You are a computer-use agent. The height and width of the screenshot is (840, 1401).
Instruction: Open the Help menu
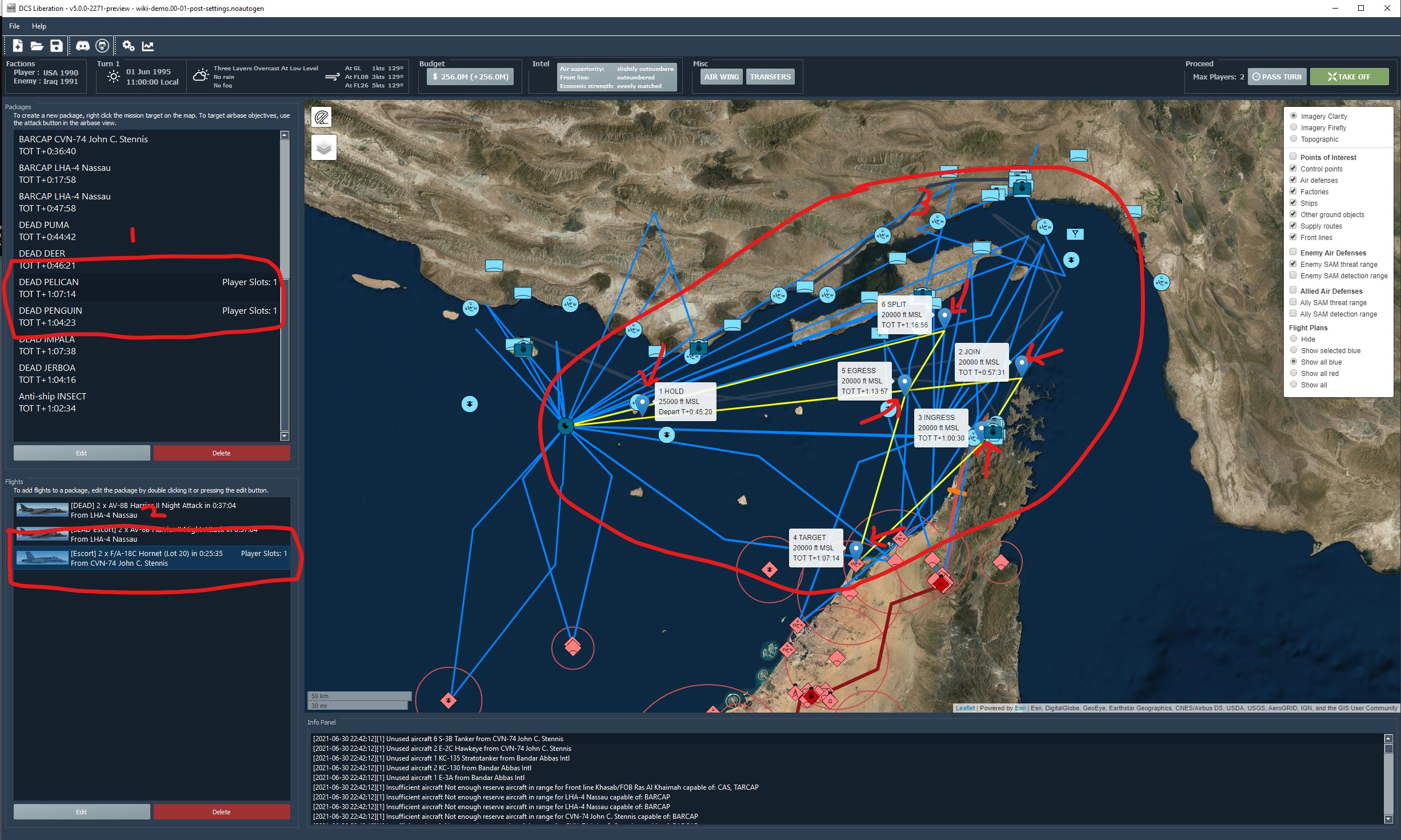point(39,26)
